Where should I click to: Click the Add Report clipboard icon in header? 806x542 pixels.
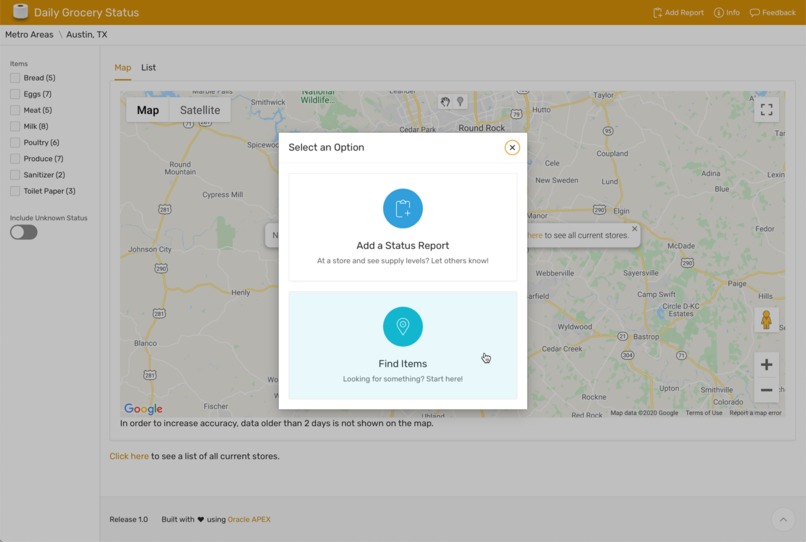tap(657, 12)
